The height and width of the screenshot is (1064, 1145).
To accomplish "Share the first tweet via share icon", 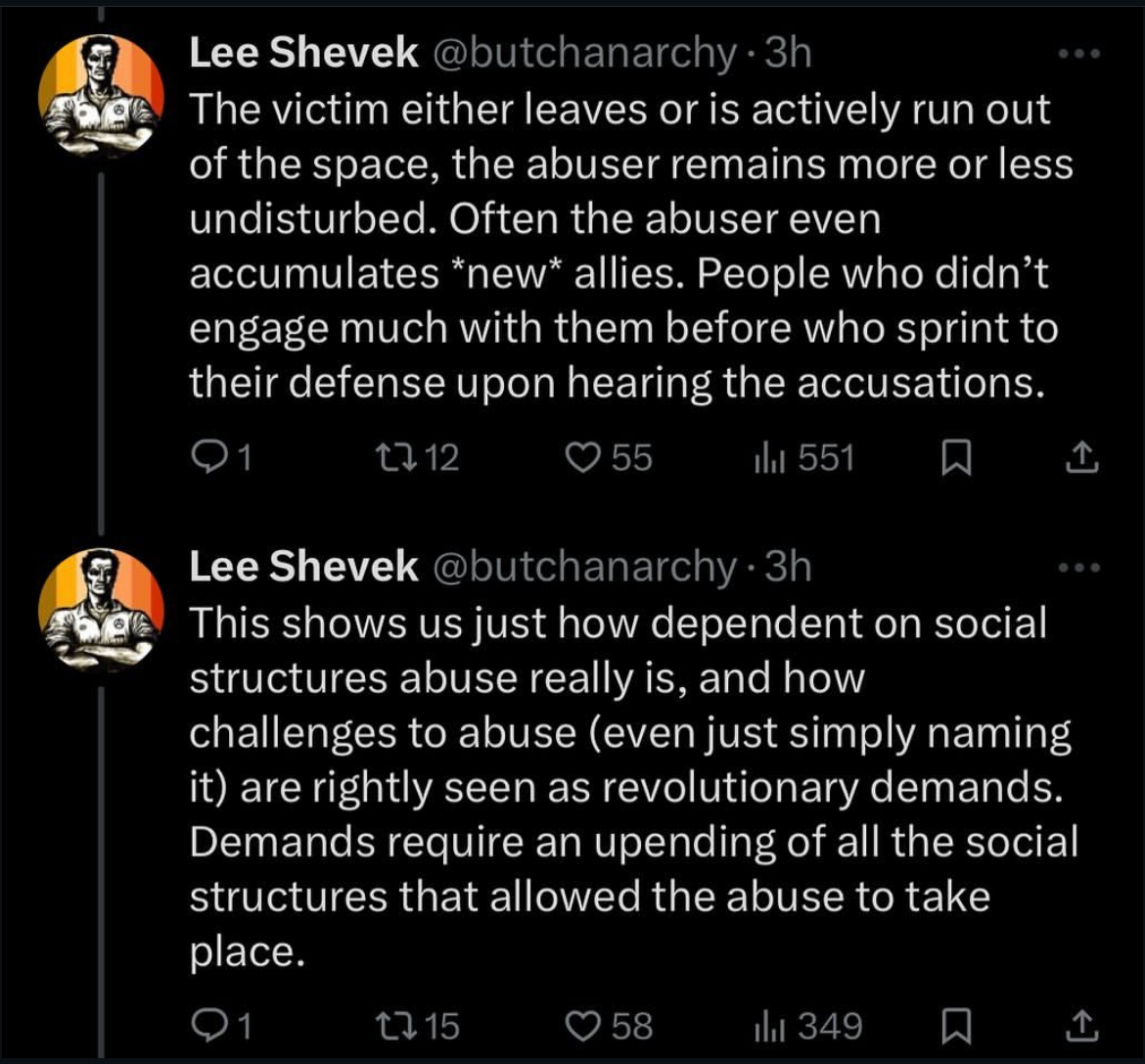I will (1081, 457).
